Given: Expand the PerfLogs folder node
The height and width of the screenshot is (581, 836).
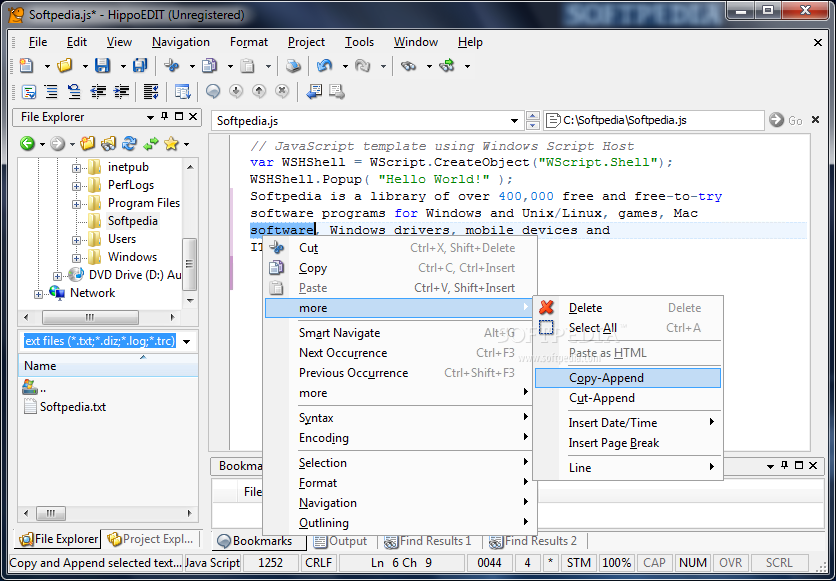Looking at the screenshot, I should (76, 186).
